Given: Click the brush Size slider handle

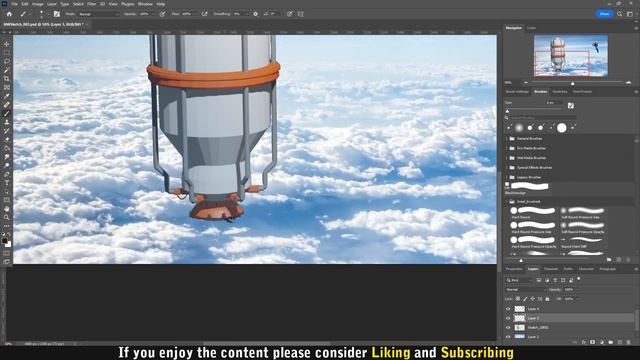Looking at the screenshot, I should tap(508, 111).
